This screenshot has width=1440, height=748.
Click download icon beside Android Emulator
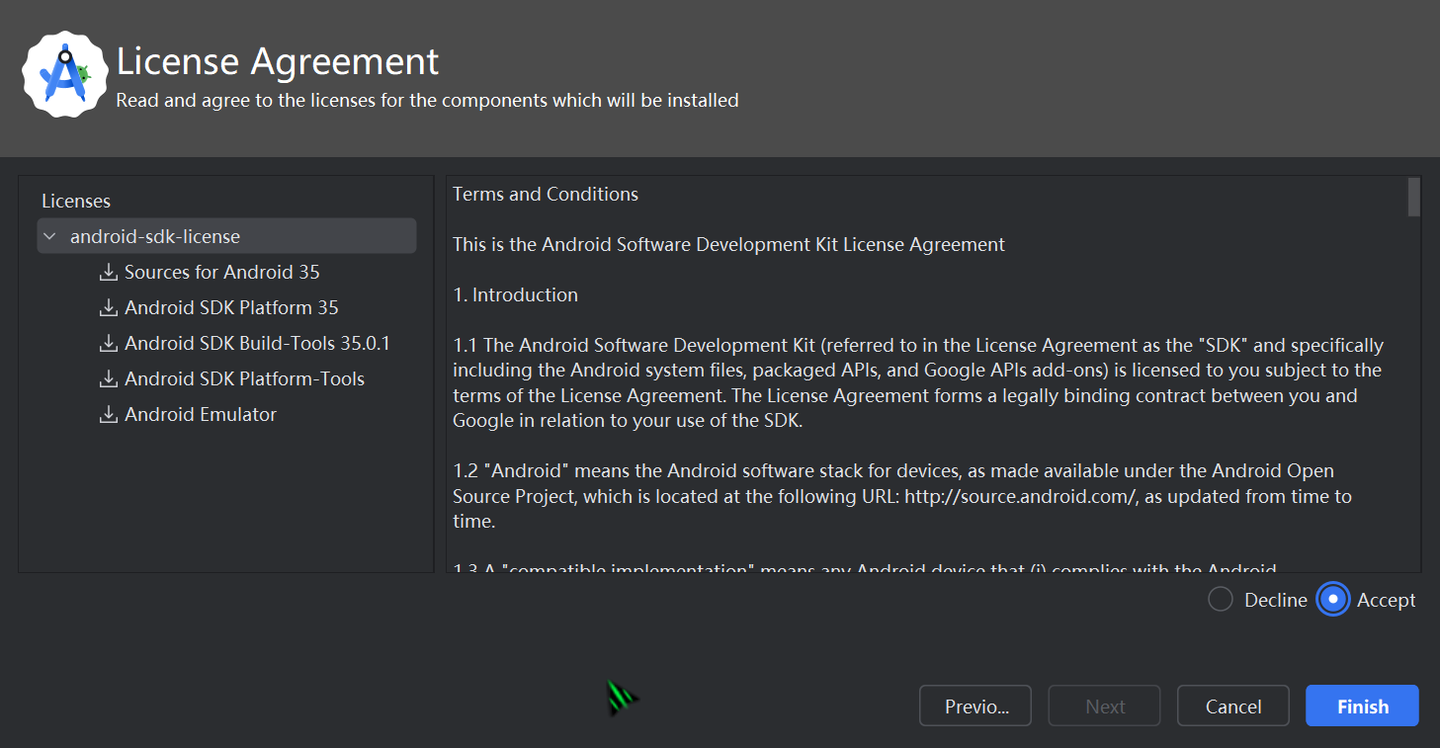pos(108,415)
